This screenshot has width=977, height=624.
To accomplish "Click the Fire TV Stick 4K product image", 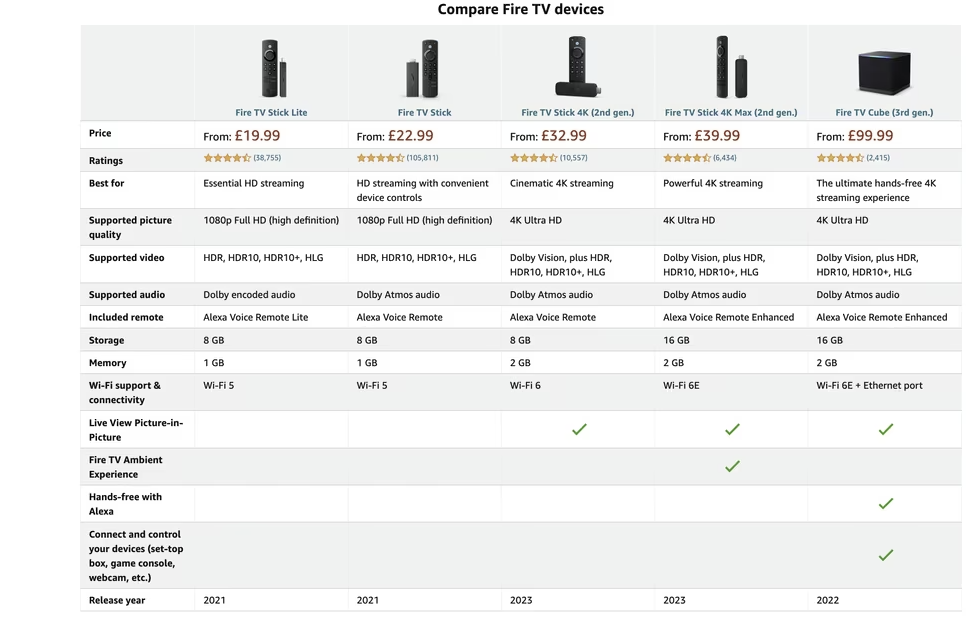I will [578, 68].
